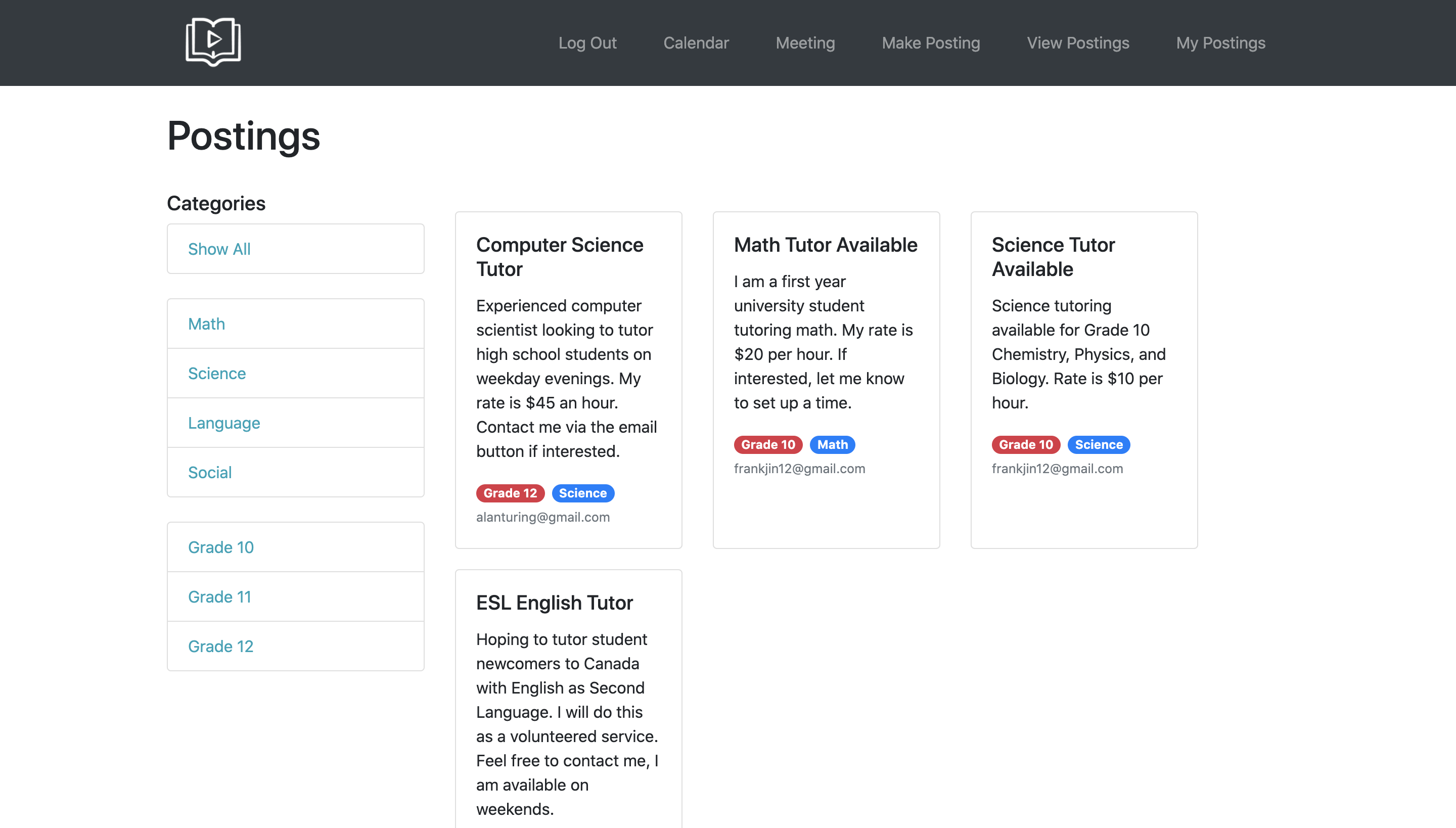Open the Meeting nav link
Image resolution: width=1456 pixels, height=828 pixels.
pyautogui.click(x=805, y=42)
